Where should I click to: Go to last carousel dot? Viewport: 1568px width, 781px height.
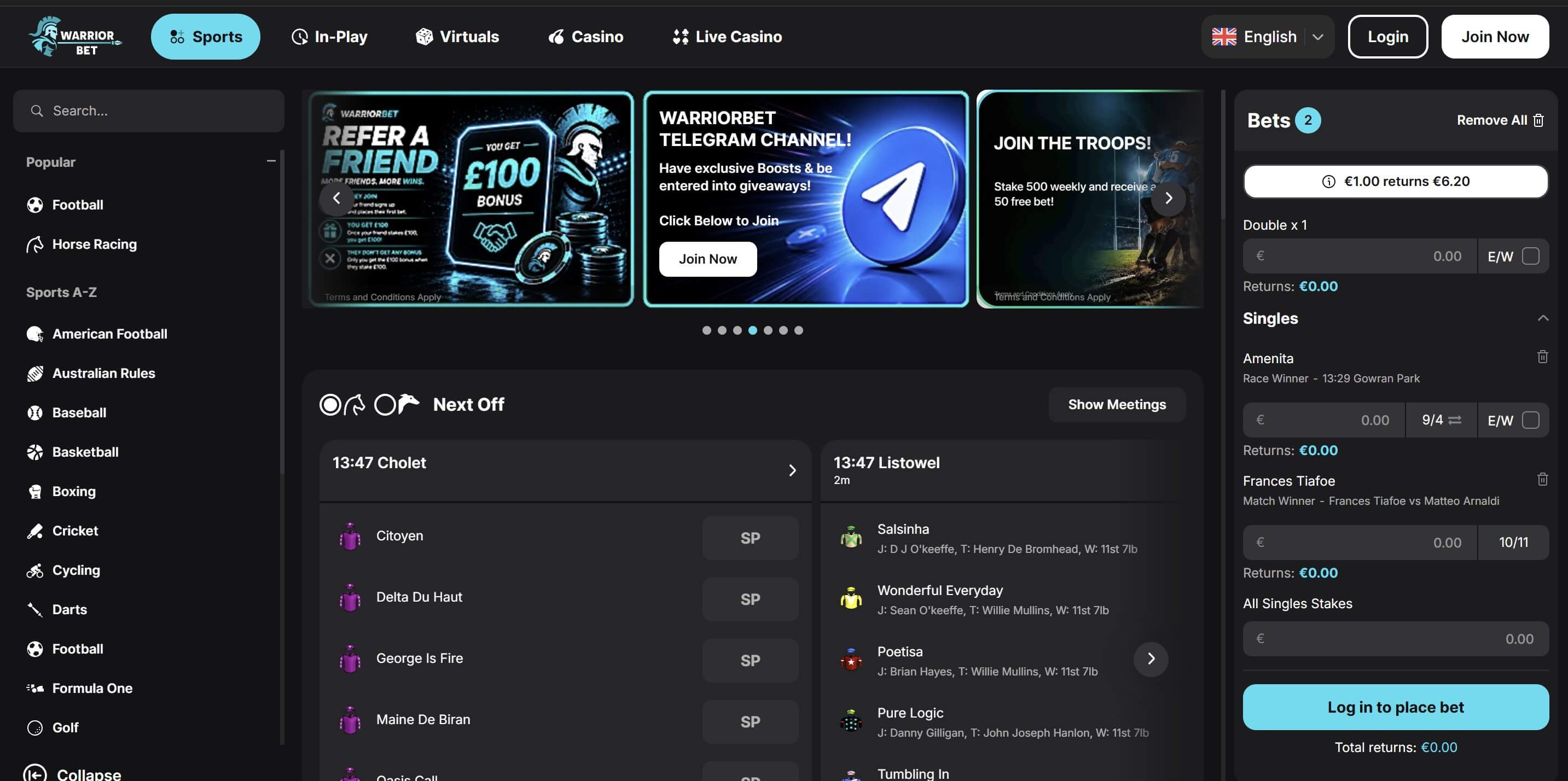coord(799,330)
